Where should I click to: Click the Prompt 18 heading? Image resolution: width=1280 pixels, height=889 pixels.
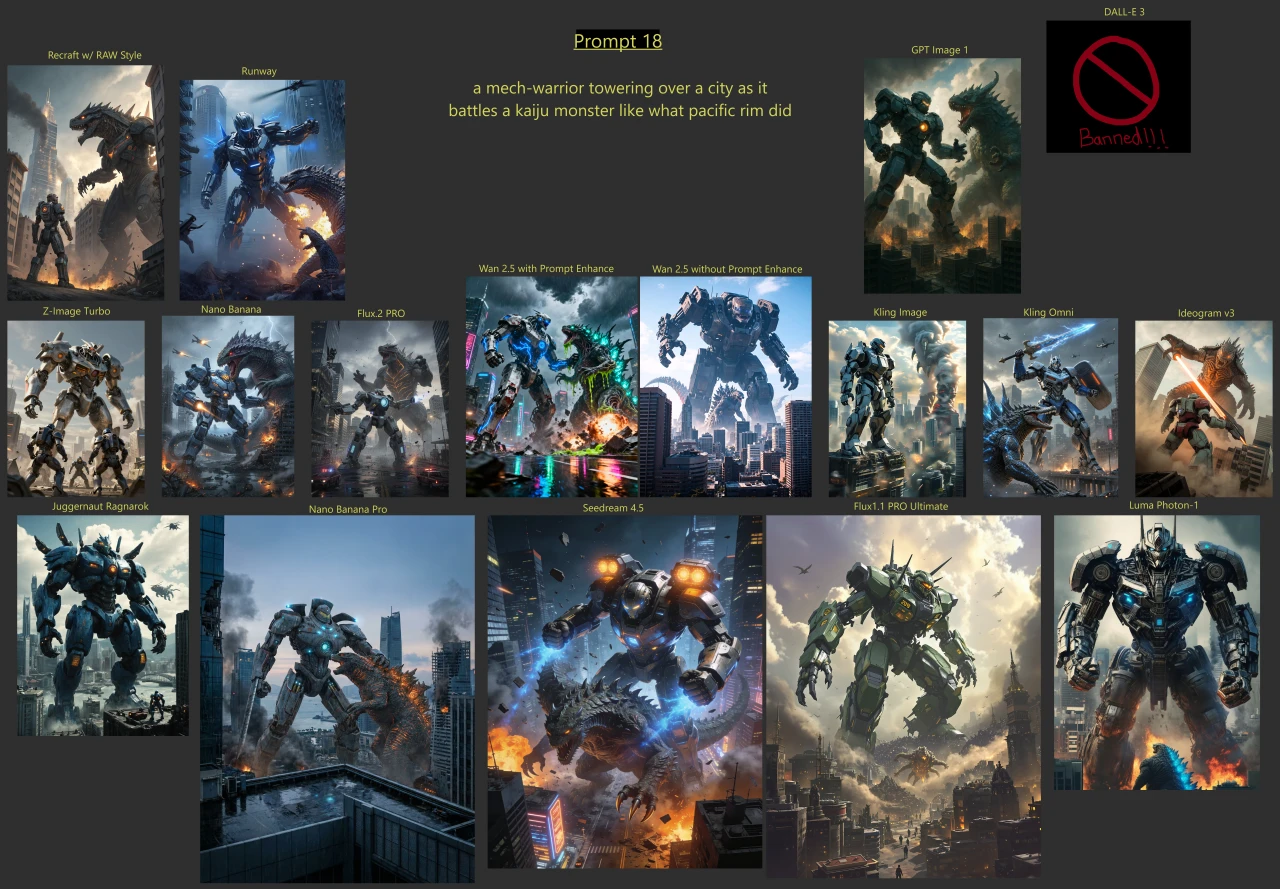(x=618, y=42)
